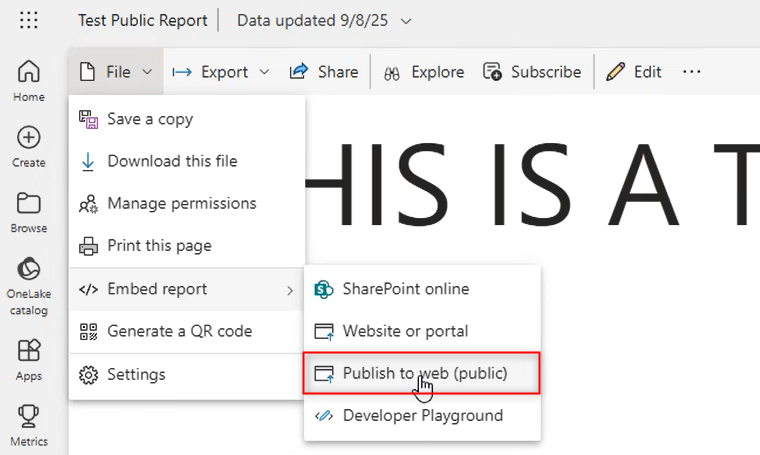Click Explore in the toolbar
Image resolution: width=760 pixels, height=455 pixels.
423,72
